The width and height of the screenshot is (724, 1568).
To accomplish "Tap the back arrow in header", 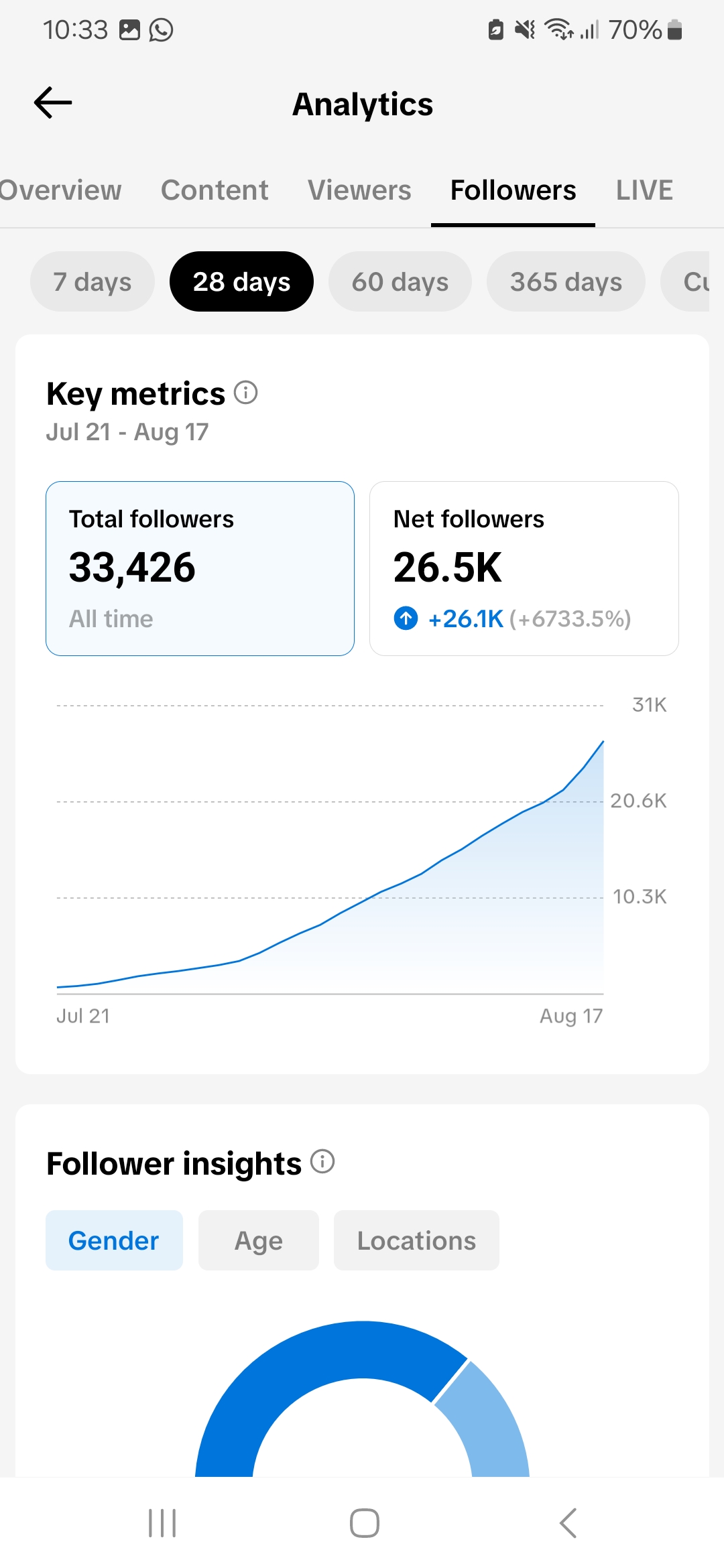I will (53, 103).
